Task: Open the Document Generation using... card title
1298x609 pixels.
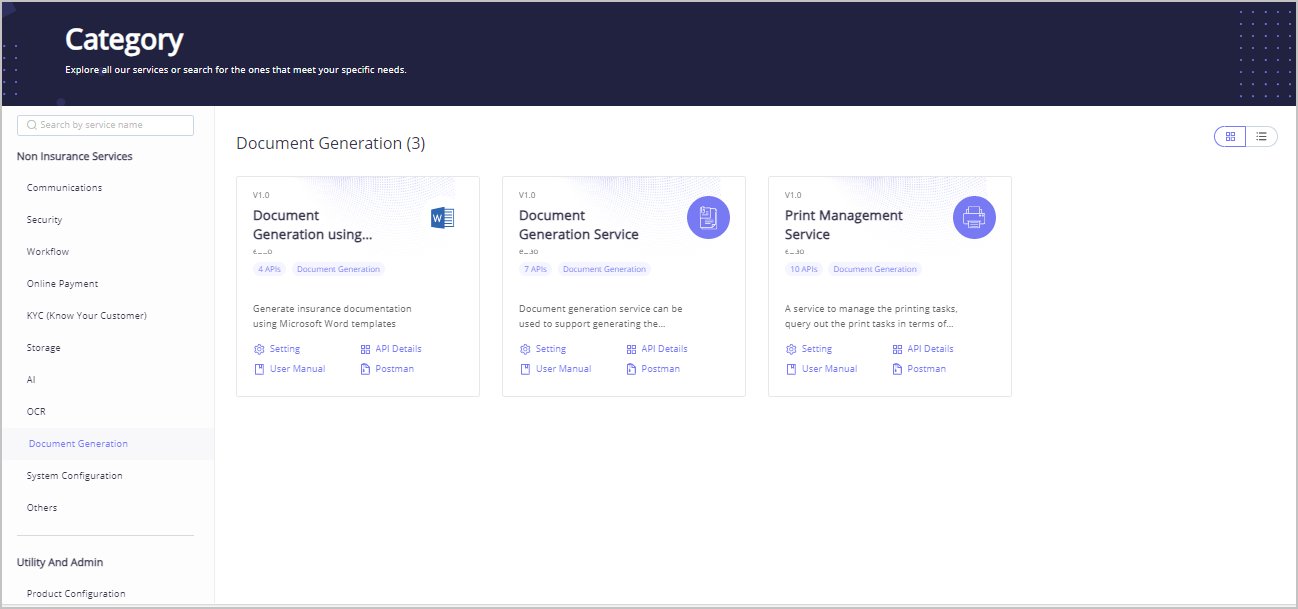Action: click(x=312, y=225)
